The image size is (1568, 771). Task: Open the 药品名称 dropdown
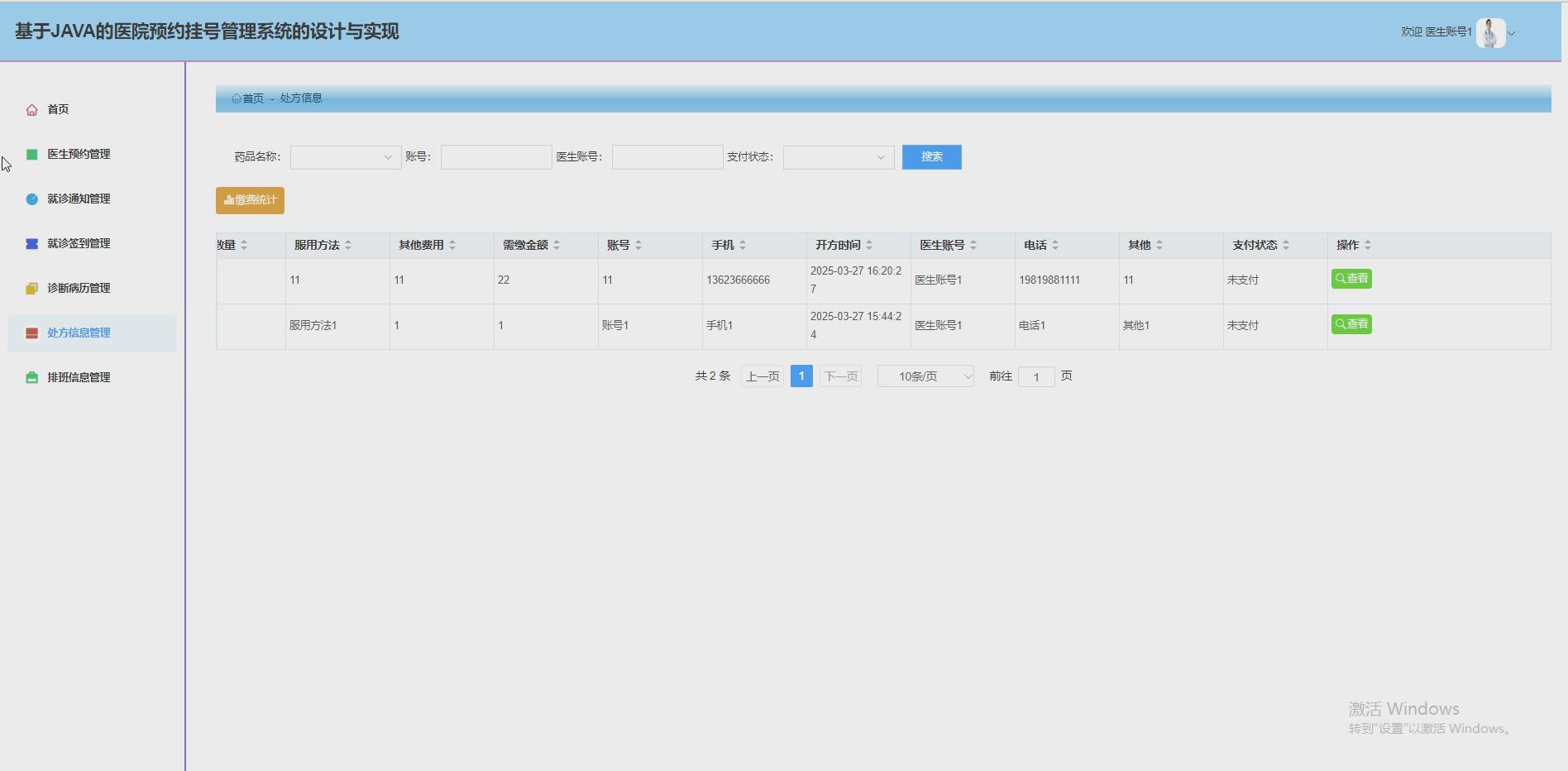[345, 156]
